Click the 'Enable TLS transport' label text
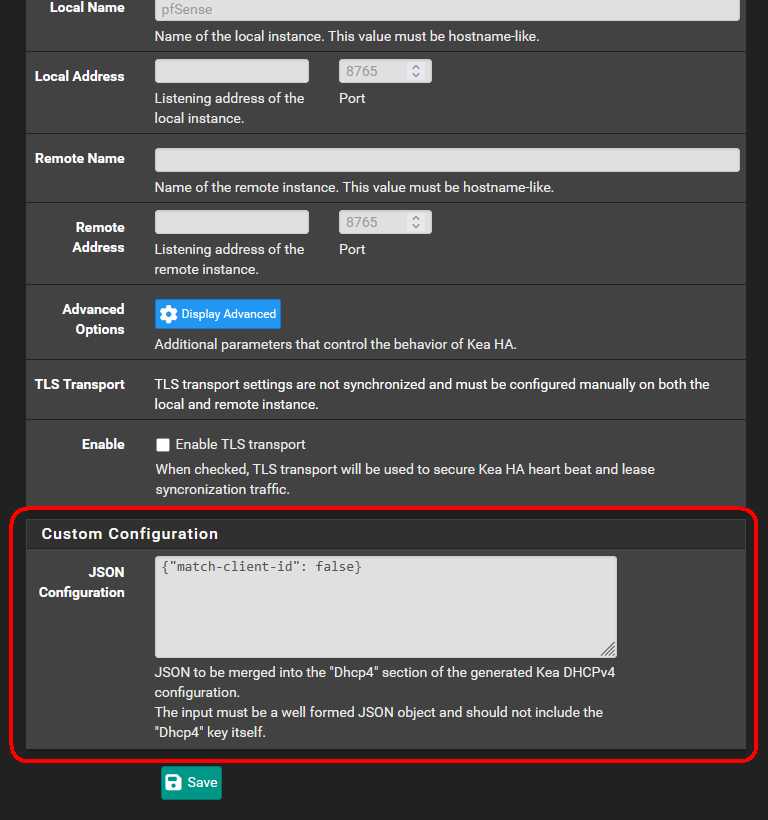The width and height of the screenshot is (768, 820). (240, 444)
